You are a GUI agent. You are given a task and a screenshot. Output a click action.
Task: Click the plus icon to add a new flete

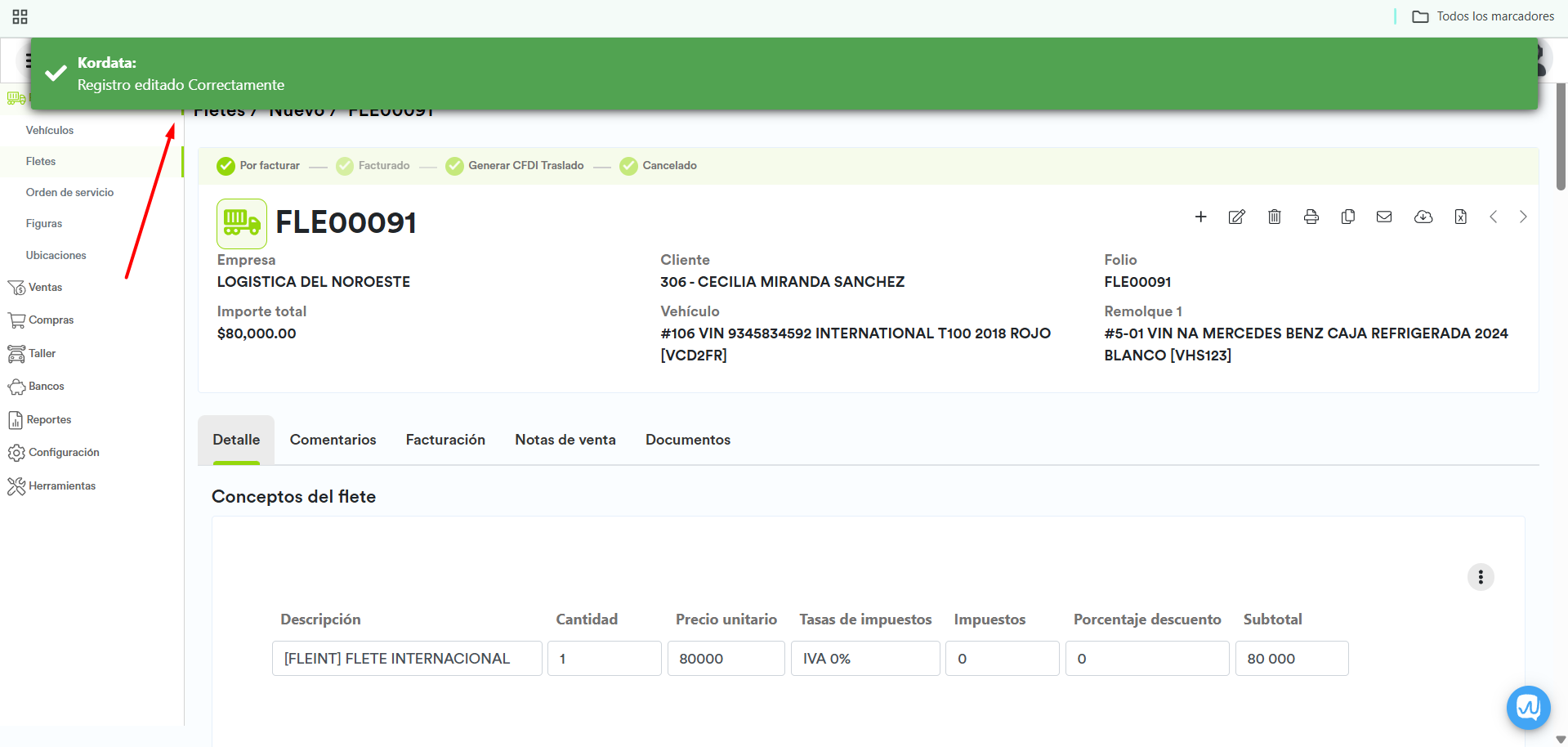[1200, 217]
